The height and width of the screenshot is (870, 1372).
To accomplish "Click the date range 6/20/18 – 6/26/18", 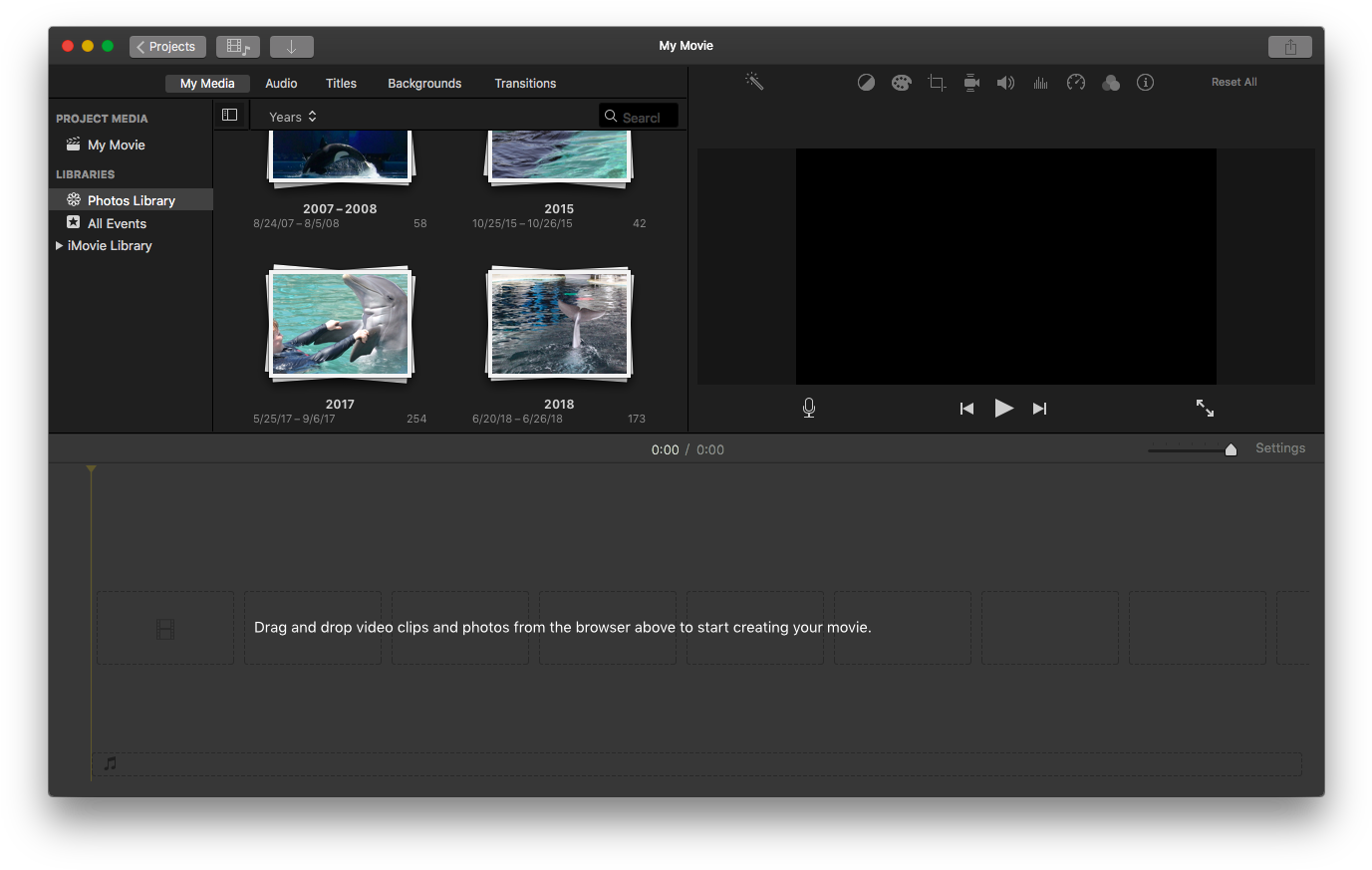I will 517,419.
